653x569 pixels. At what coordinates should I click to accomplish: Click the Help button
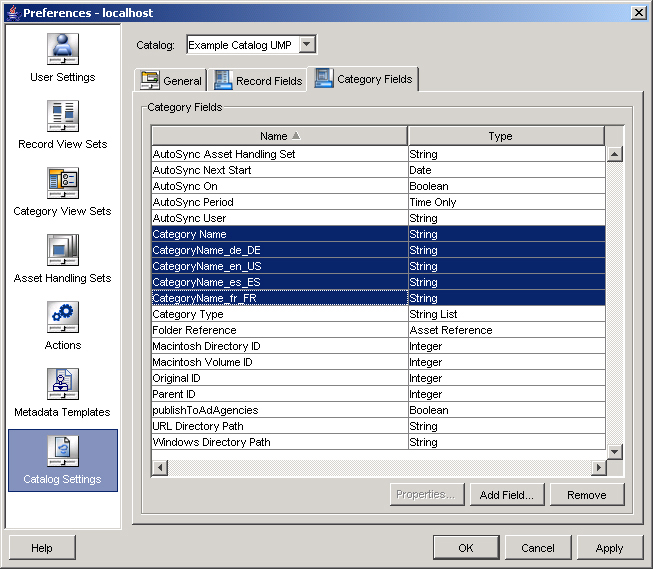point(42,547)
